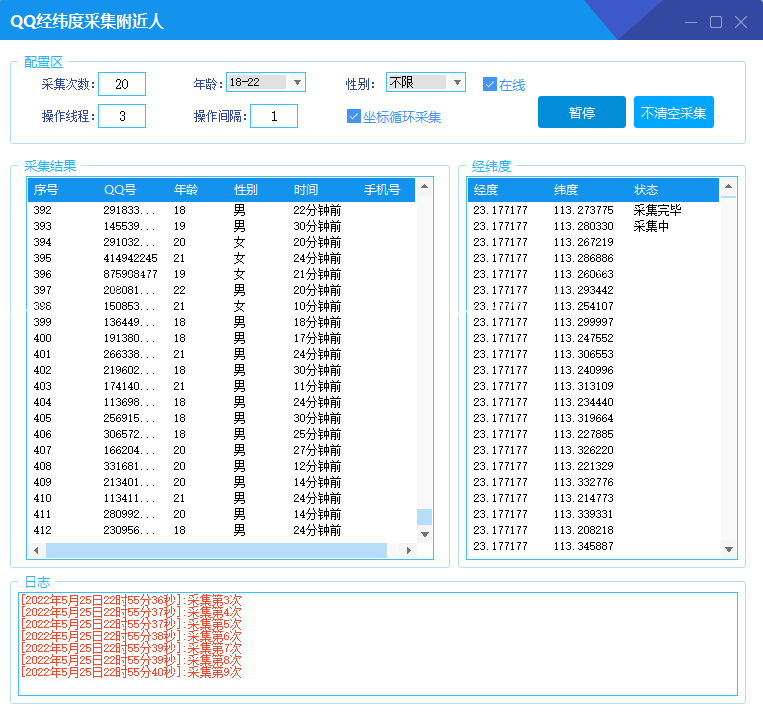Click the results vertical scrollbar thumb
763x712 pixels.
pyautogui.click(x=424, y=517)
